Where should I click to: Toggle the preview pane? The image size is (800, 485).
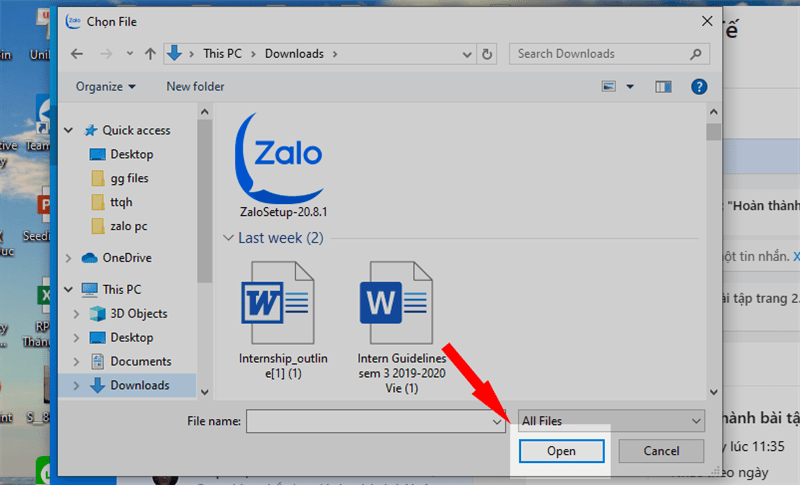tap(663, 87)
